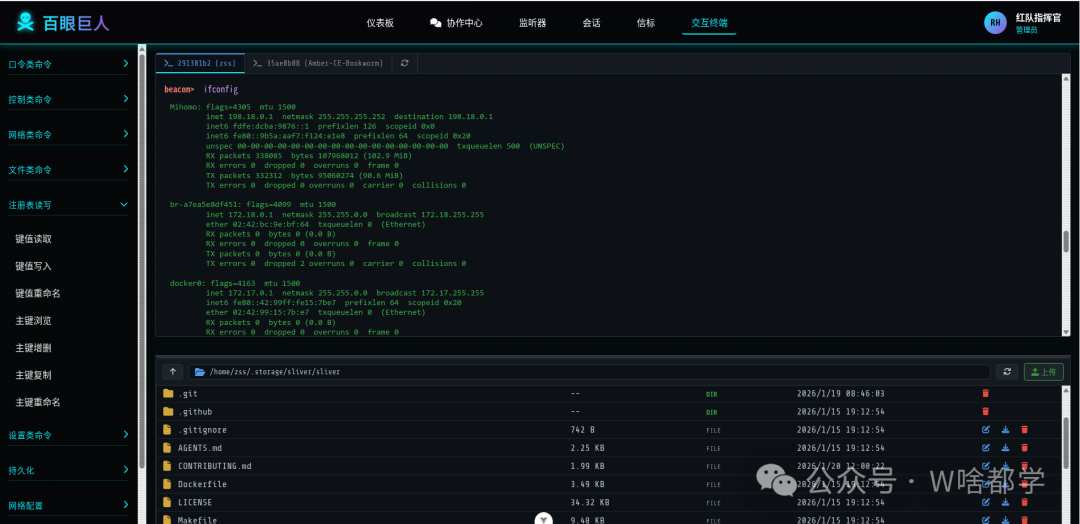Viewport: 1080px width, 524px height.
Task: Delete the AGENTS.md file
Action: (x=1024, y=448)
